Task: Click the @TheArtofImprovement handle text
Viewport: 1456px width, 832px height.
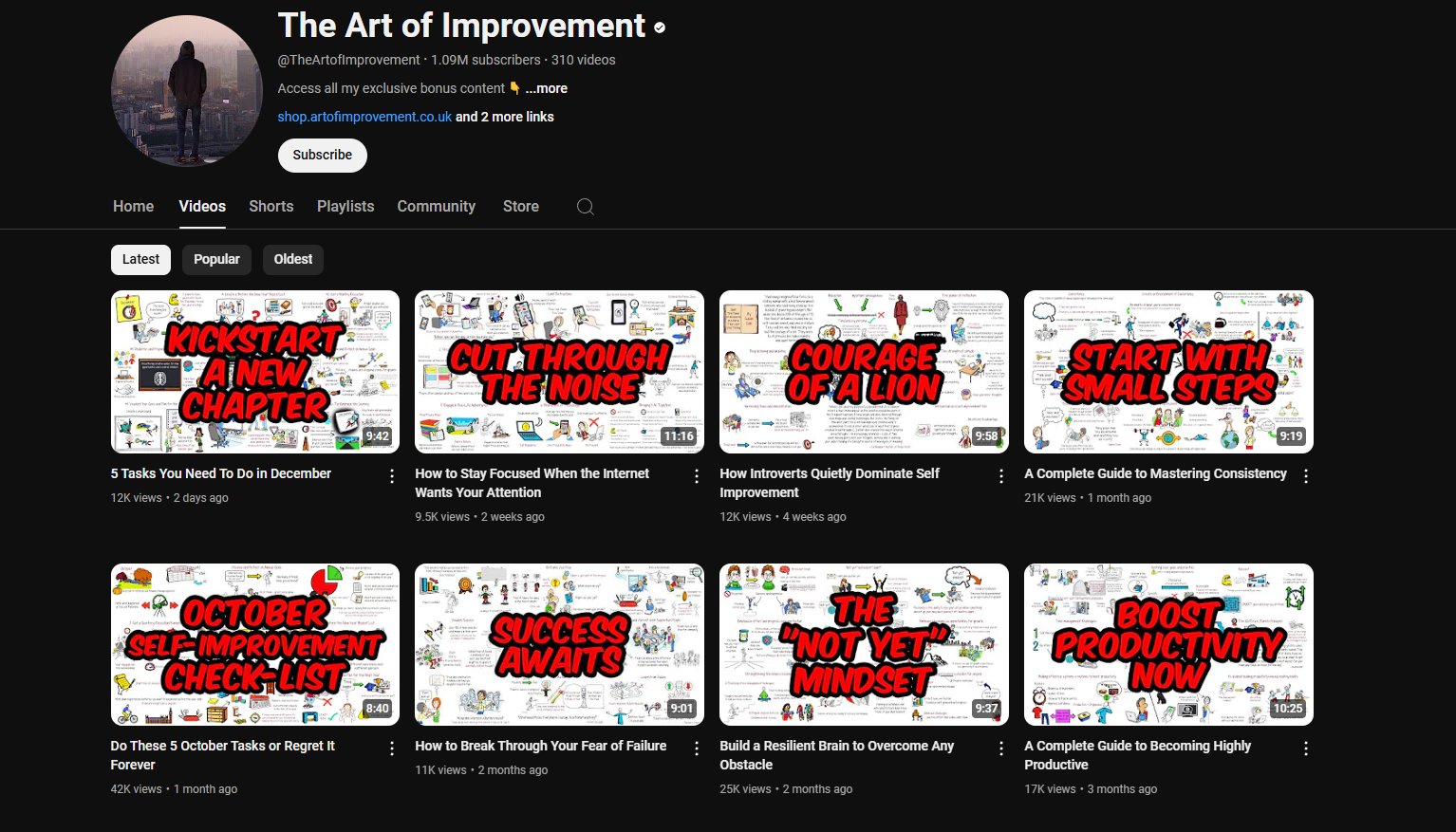Action: pos(348,60)
